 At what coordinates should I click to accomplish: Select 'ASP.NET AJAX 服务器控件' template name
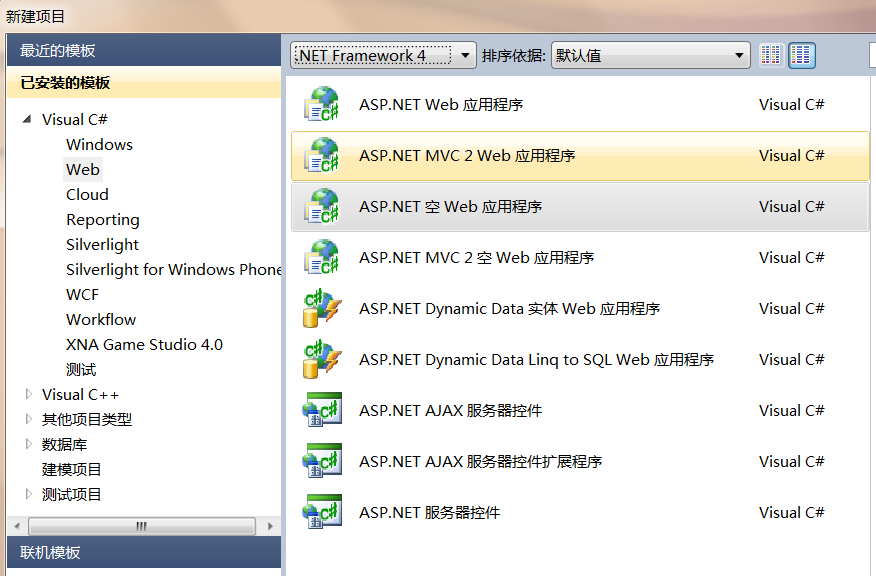450,410
